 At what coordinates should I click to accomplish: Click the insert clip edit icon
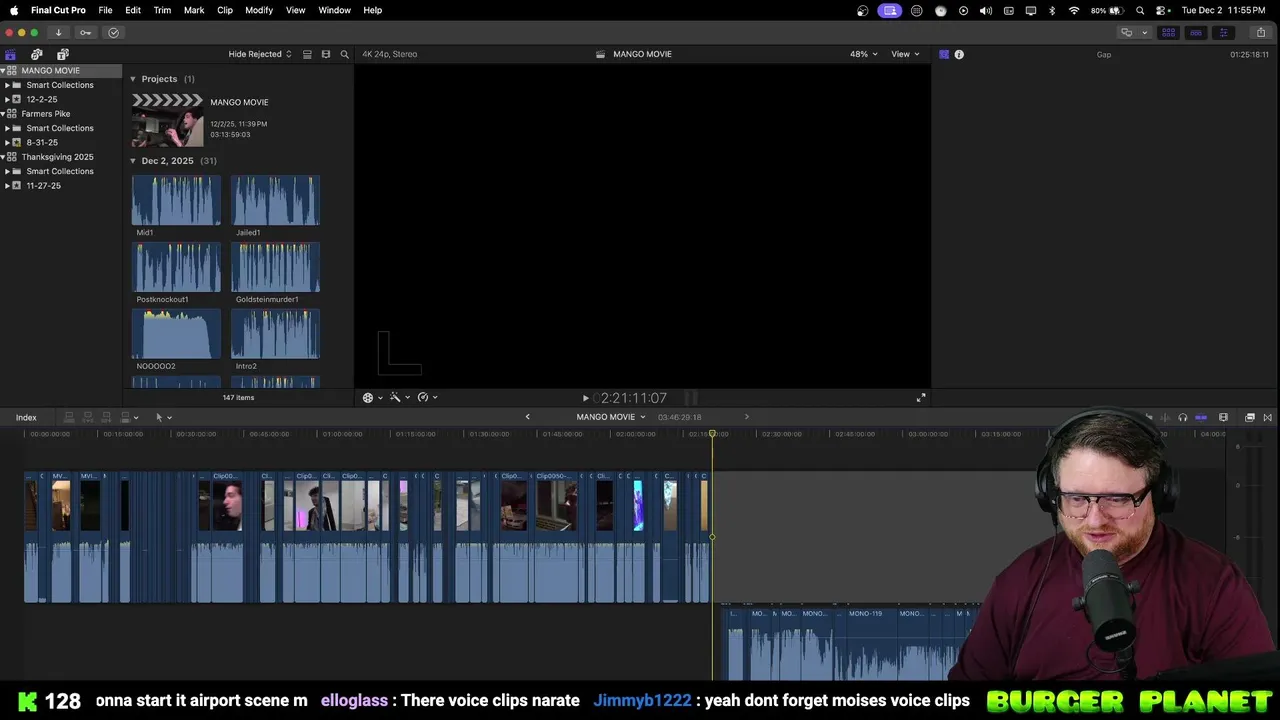88,417
